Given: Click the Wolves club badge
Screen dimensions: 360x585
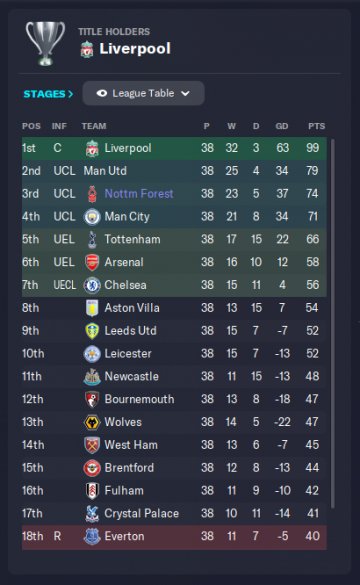Looking at the screenshot, I should tap(92, 422).
